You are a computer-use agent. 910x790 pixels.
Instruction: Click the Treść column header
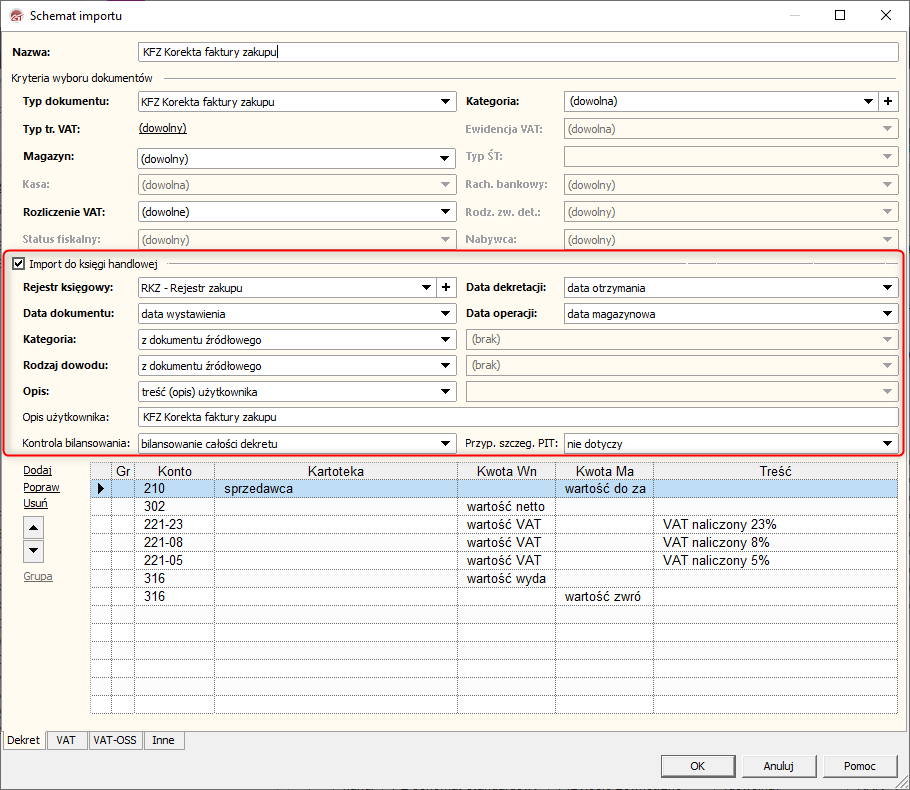coord(775,471)
